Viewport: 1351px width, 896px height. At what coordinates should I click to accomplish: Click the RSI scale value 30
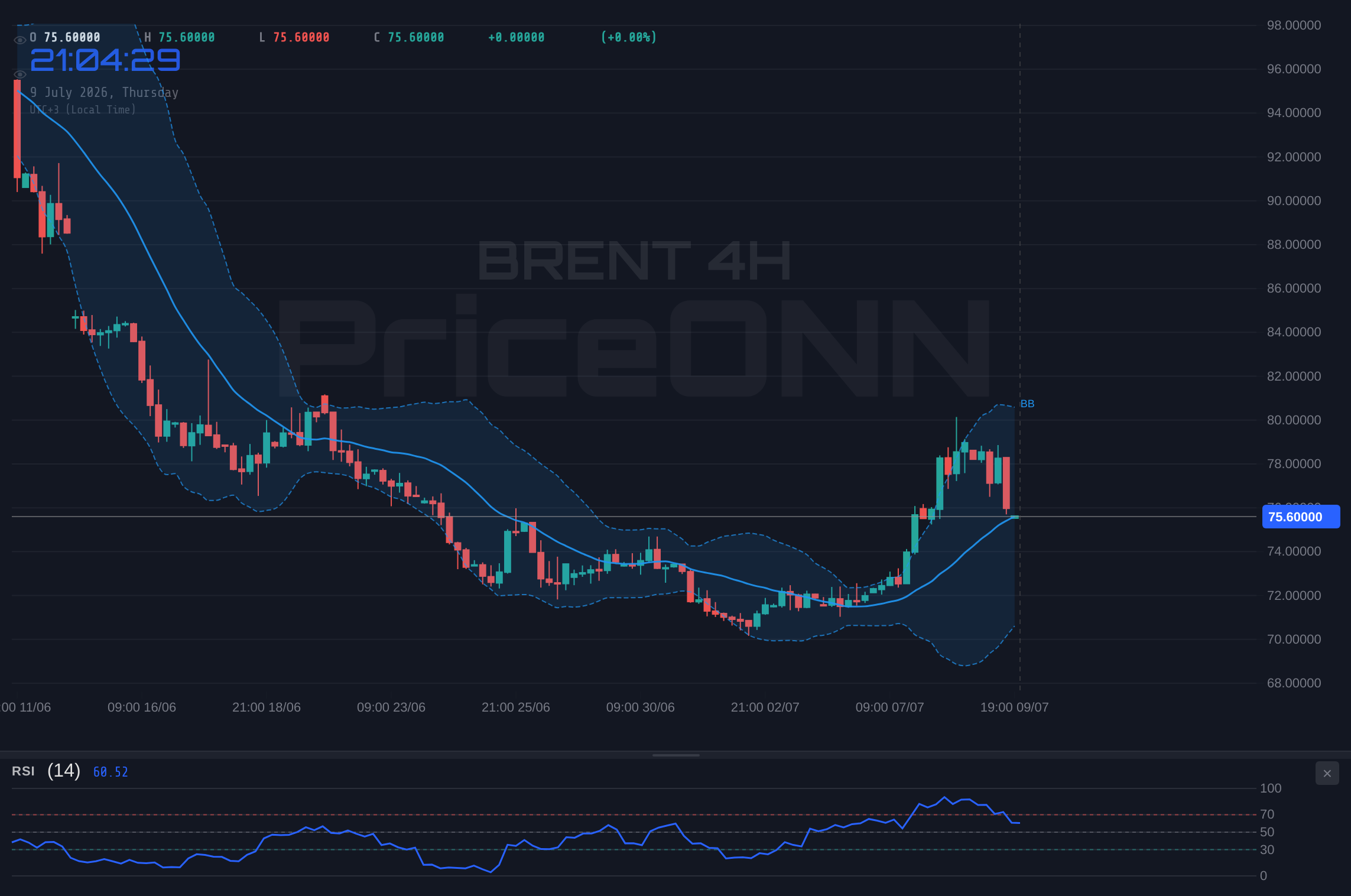[x=1267, y=850]
